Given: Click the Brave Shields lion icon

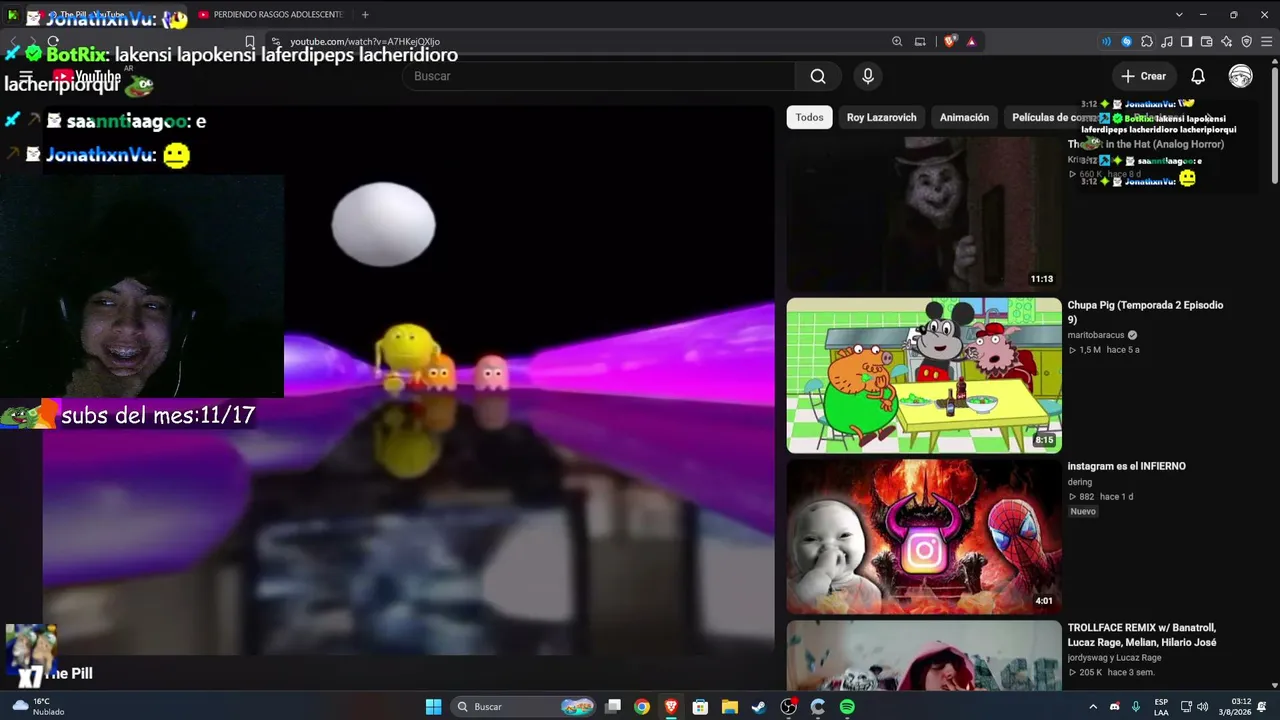Looking at the screenshot, I should [x=950, y=42].
